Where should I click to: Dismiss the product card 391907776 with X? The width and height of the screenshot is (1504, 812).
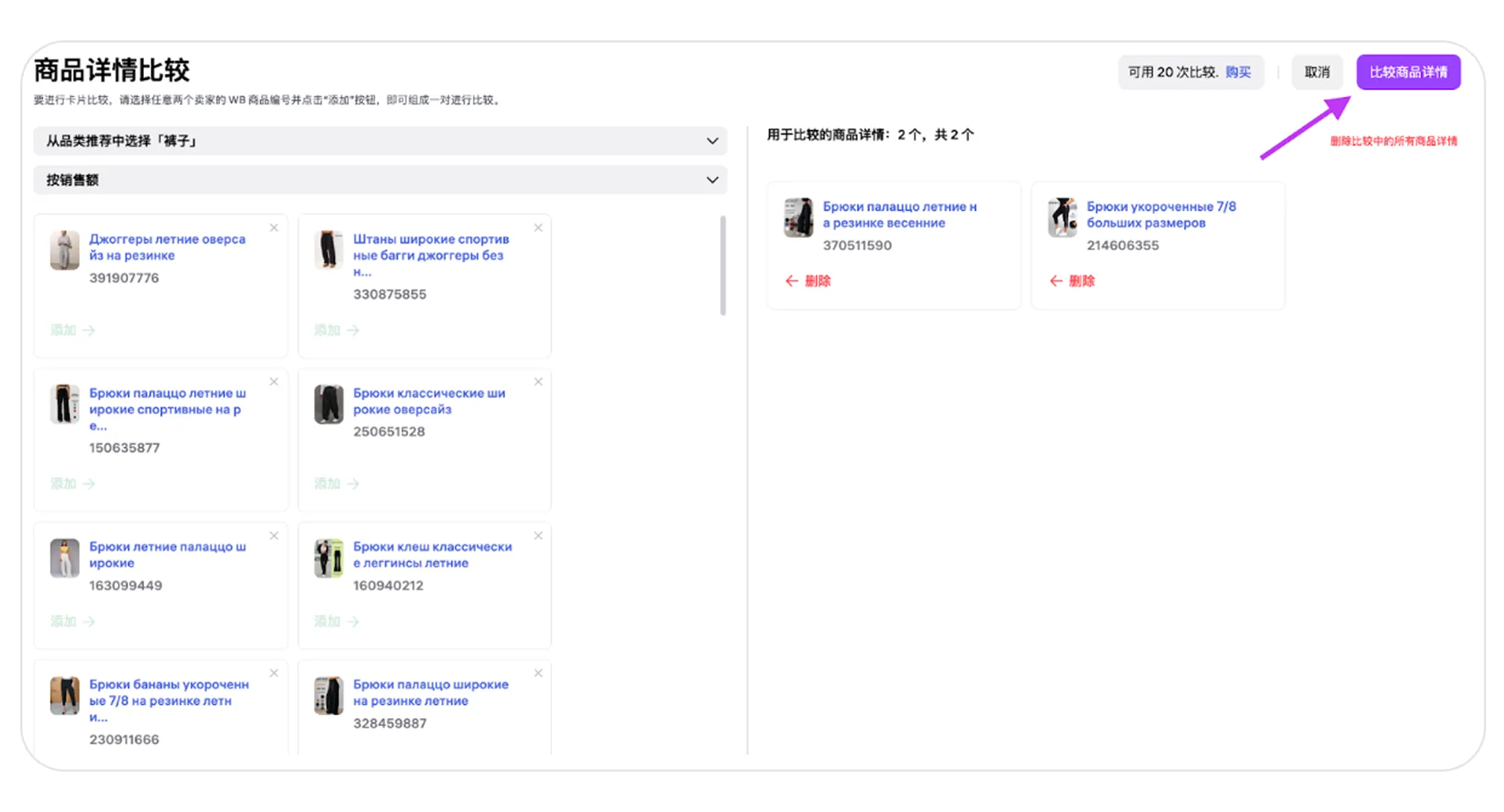pos(274,228)
